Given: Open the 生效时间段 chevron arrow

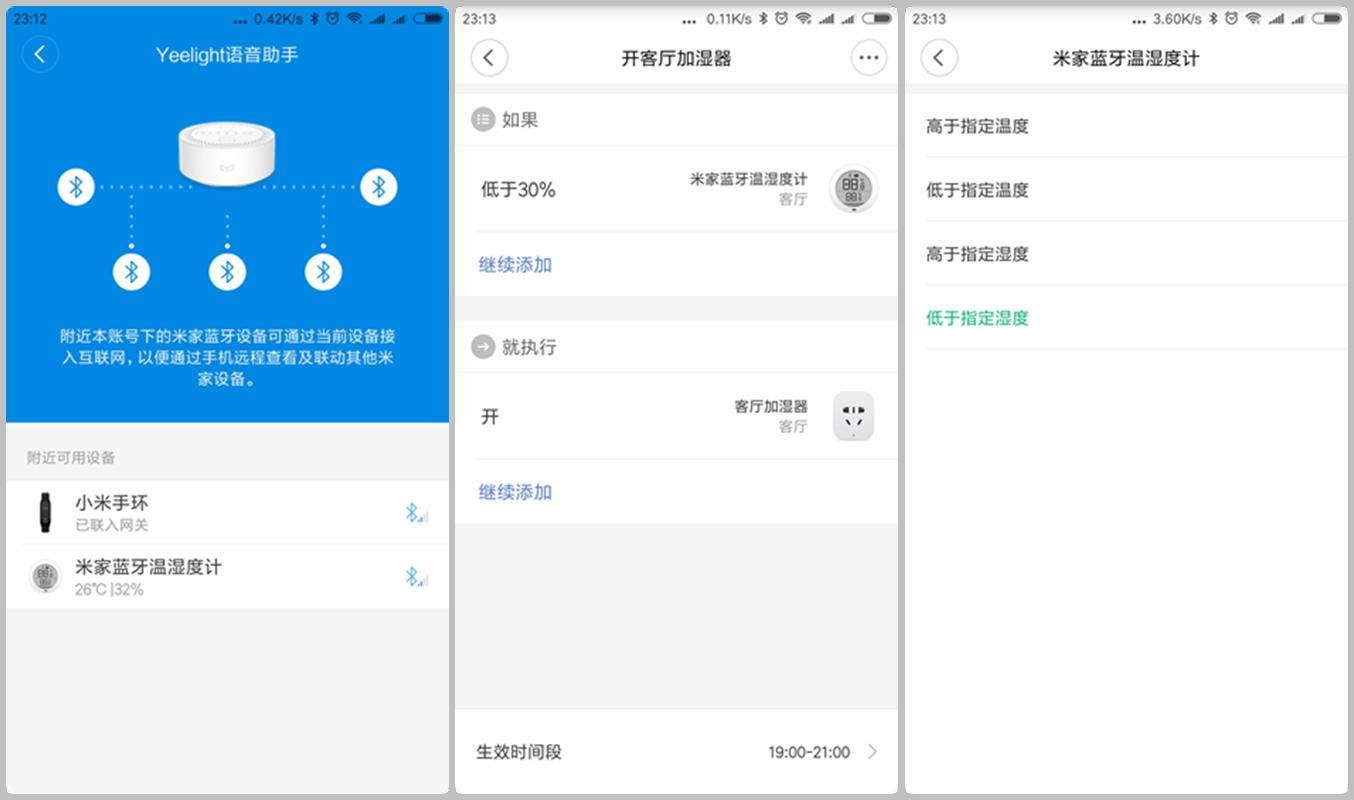Looking at the screenshot, I should pos(872,752).
